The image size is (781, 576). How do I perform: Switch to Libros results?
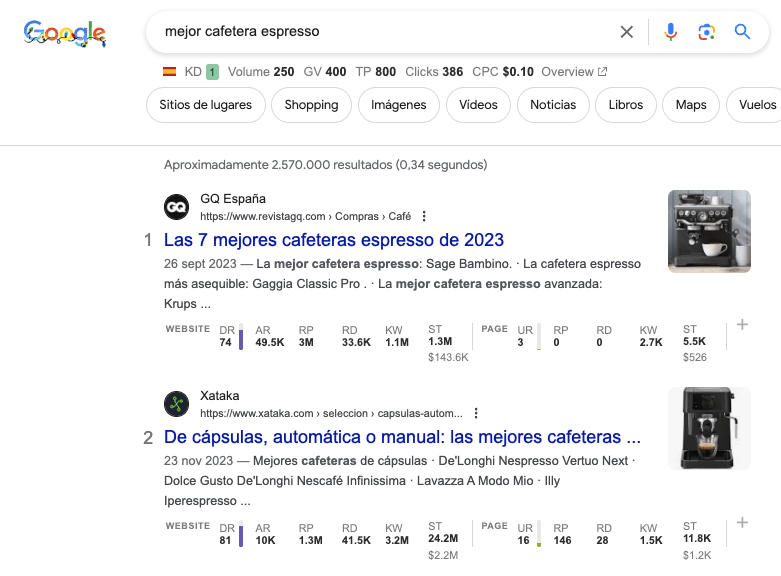[626, 105]
